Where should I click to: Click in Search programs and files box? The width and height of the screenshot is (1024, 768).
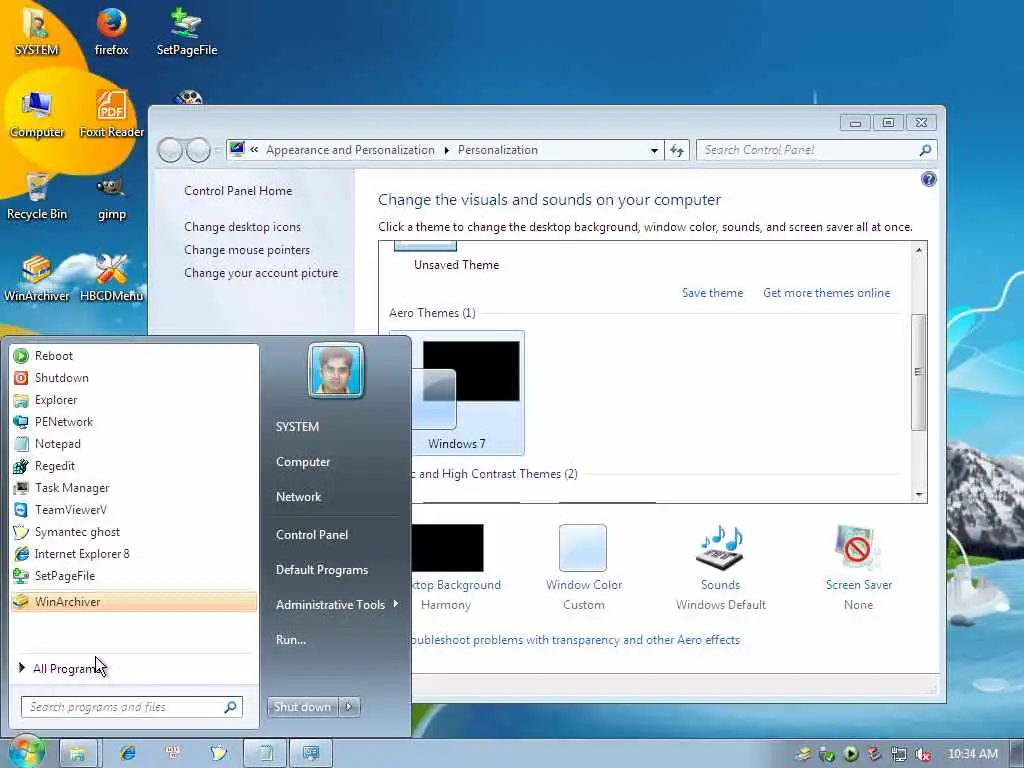click(x=124, y=707)
